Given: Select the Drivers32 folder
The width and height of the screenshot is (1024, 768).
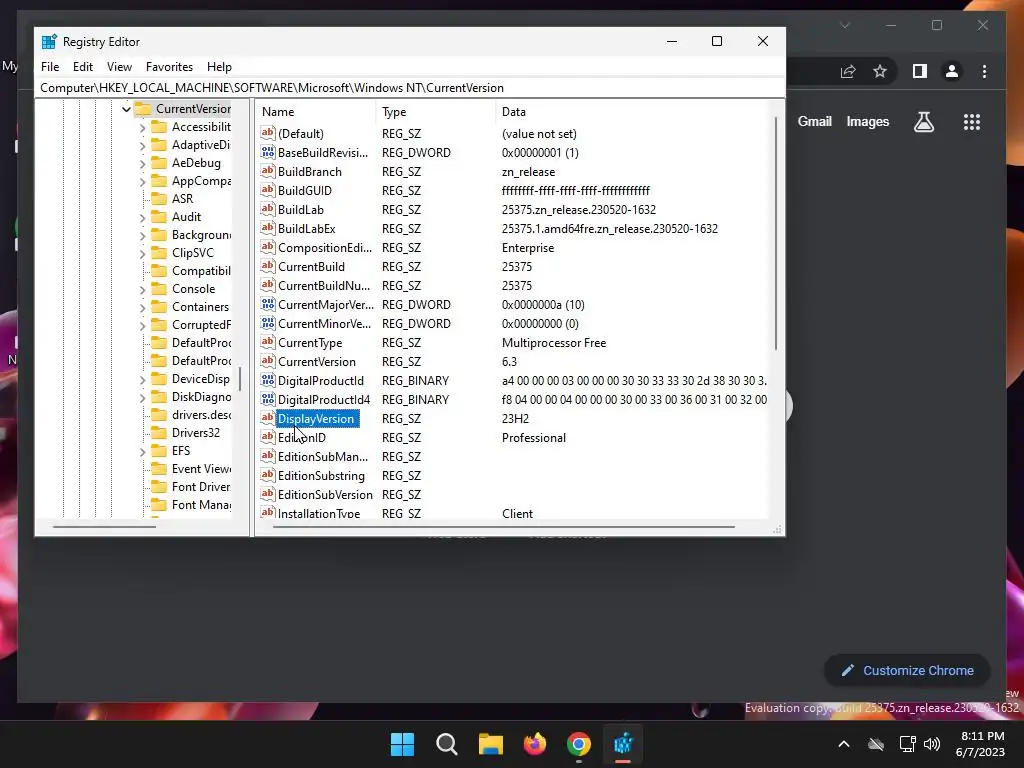Looking at the screenshot, I should pyautogui.click(x=195, y=432).
